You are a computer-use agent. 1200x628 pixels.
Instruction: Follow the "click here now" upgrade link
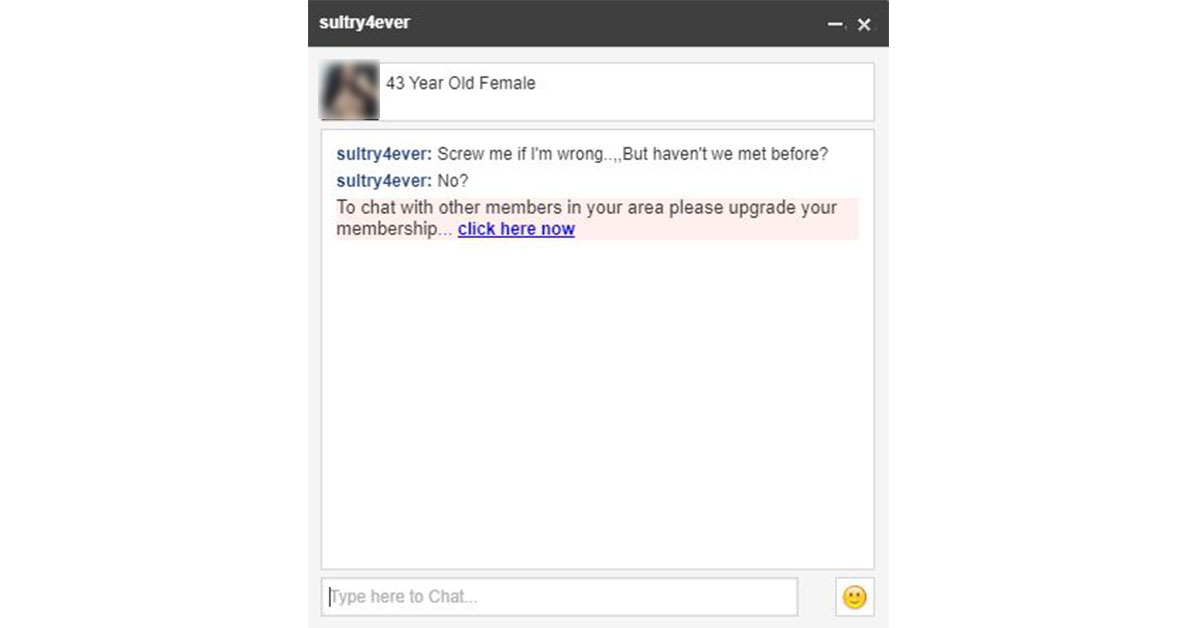point(516,229)
